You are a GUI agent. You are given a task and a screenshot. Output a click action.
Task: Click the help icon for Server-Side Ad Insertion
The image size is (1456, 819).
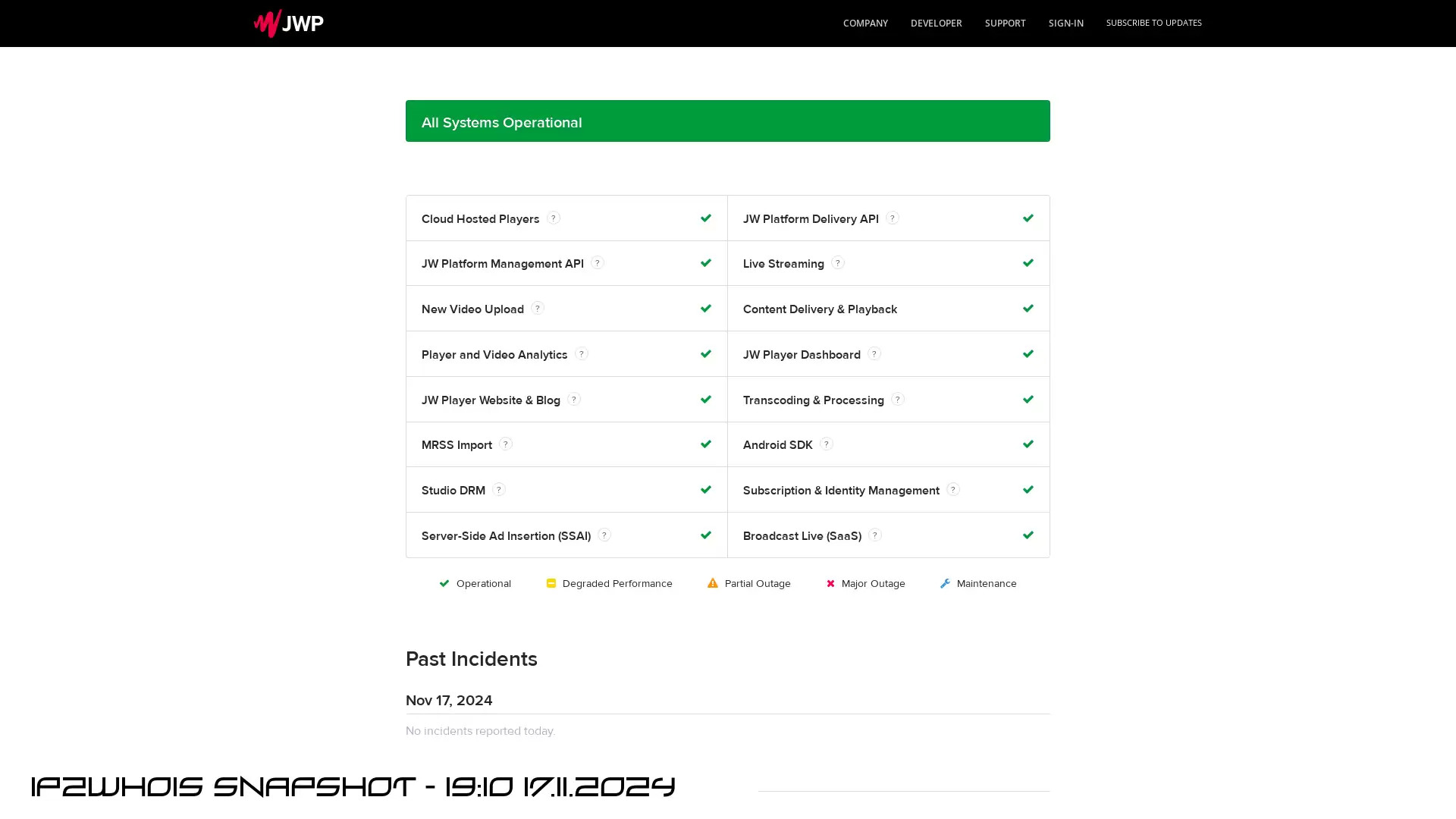click(604, 535)
